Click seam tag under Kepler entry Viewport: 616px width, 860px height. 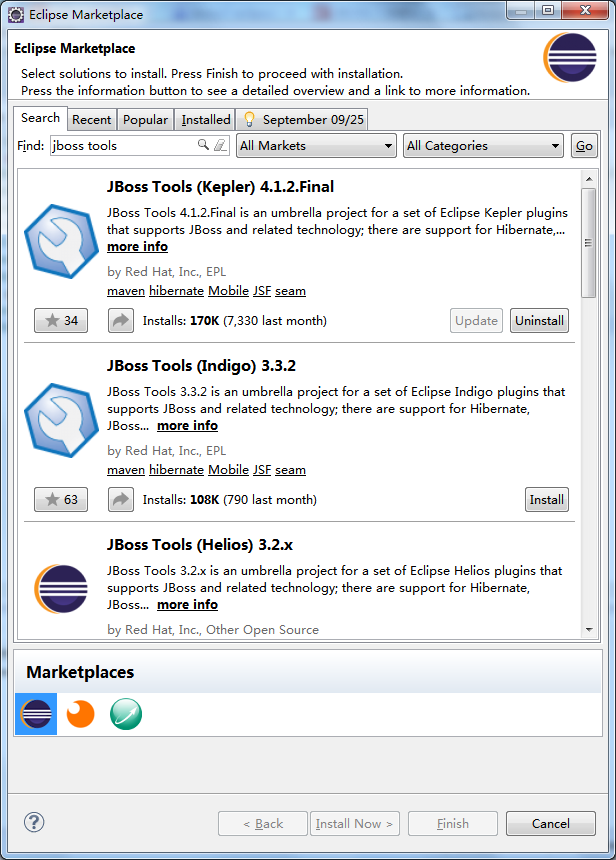click(291, 291)
